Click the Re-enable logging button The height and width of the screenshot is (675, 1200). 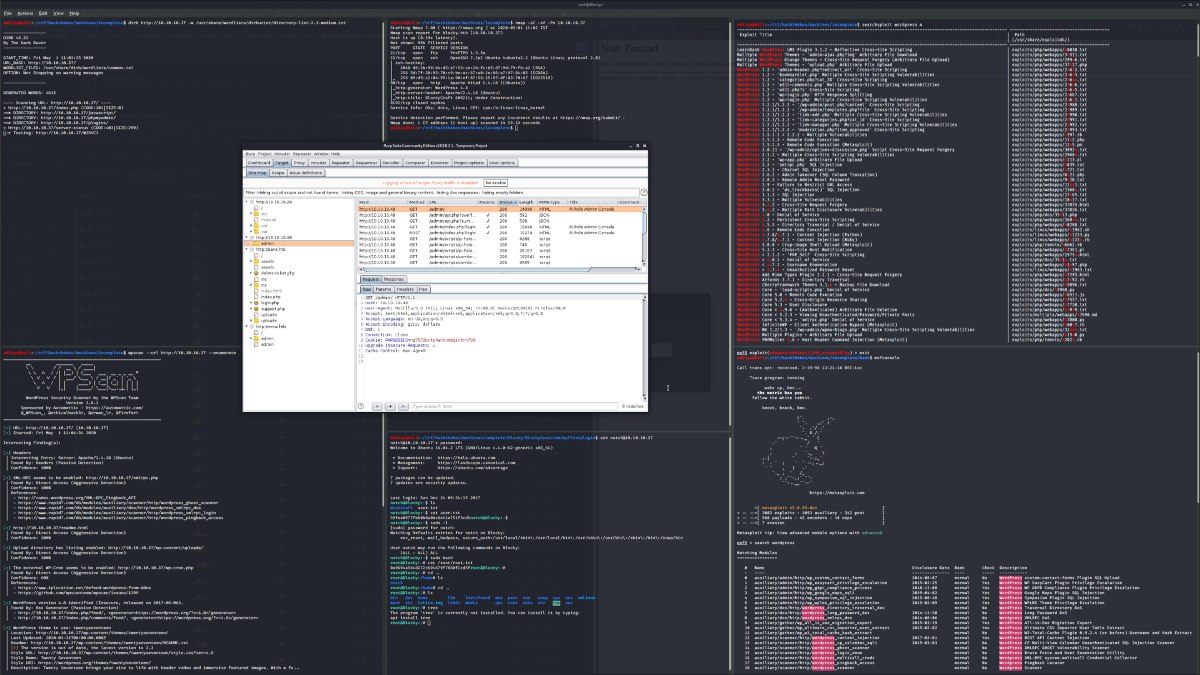click(496, 183)
